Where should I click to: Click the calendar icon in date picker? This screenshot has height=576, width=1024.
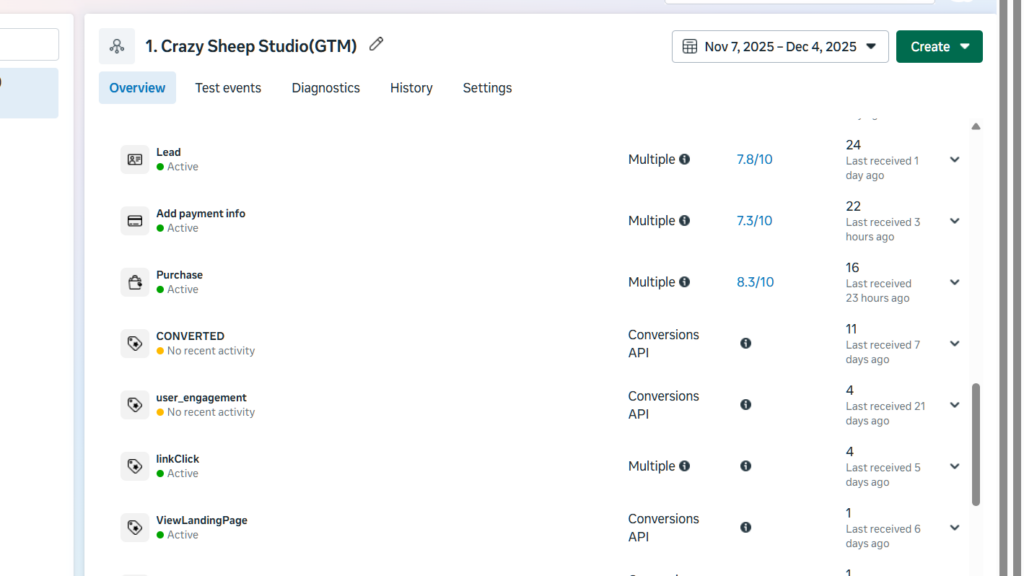point(690,47)
